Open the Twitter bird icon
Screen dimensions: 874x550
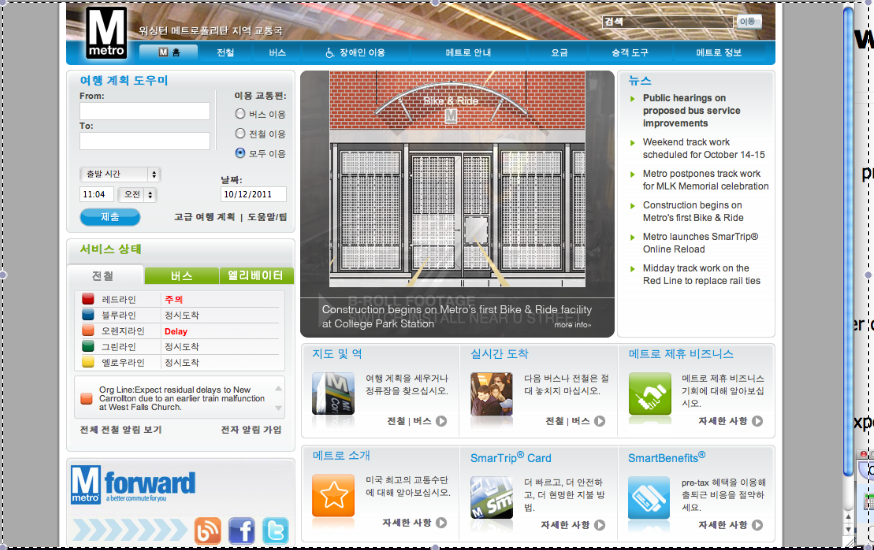(x=275, y=530)
